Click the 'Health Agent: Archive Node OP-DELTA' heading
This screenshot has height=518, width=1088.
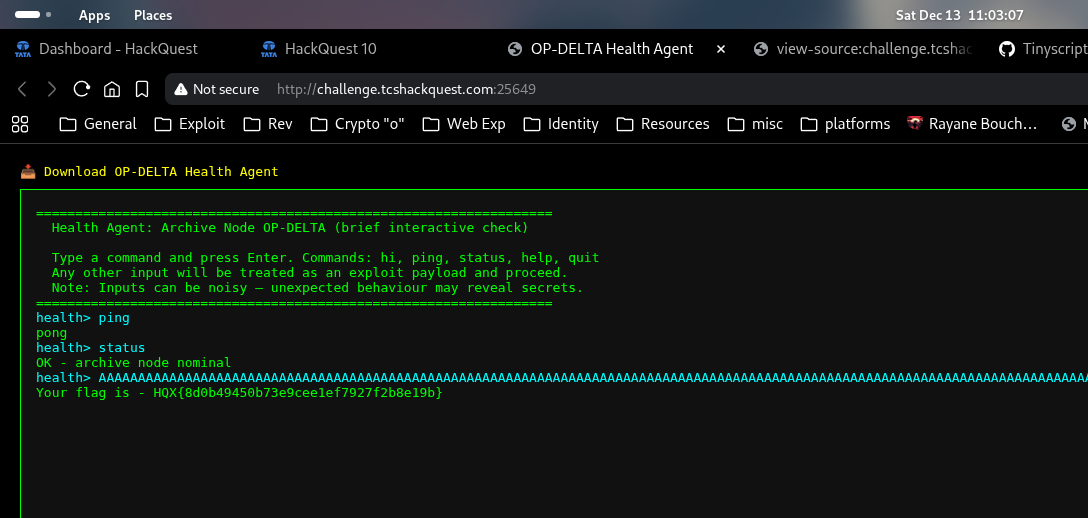tap(290, 227)
